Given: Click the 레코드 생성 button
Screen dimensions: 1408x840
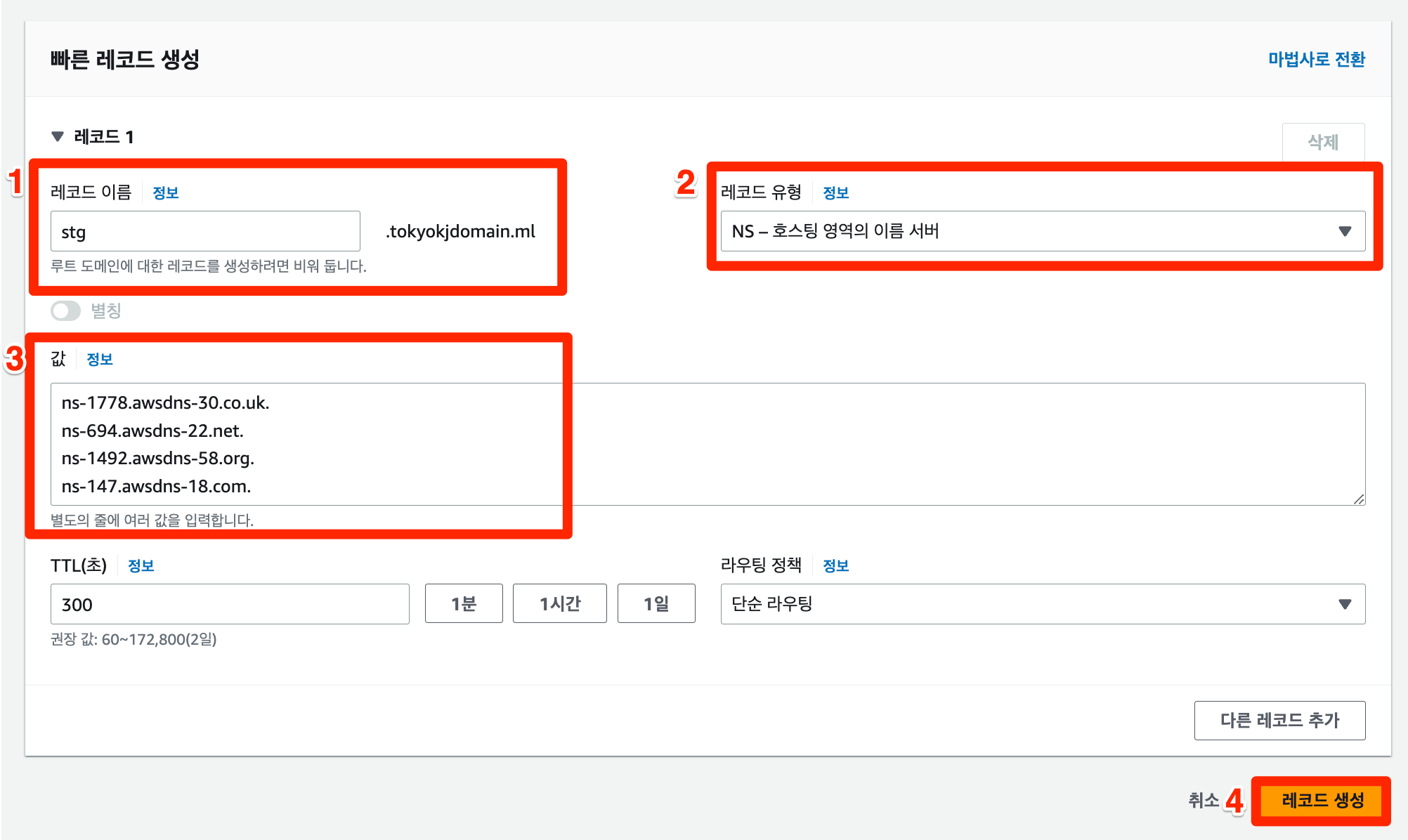Looking at the screenshot, I should point(1322,799).
